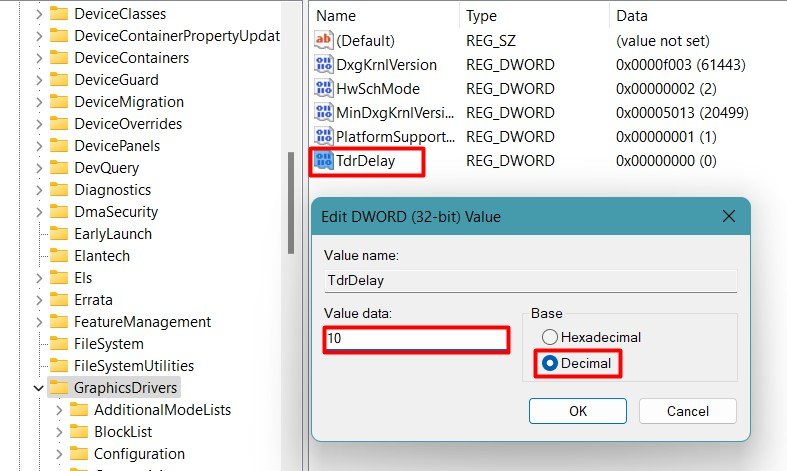
Task: Click the FileSystem folder icon
Action: pyautogui.click(x=59, y=344)
